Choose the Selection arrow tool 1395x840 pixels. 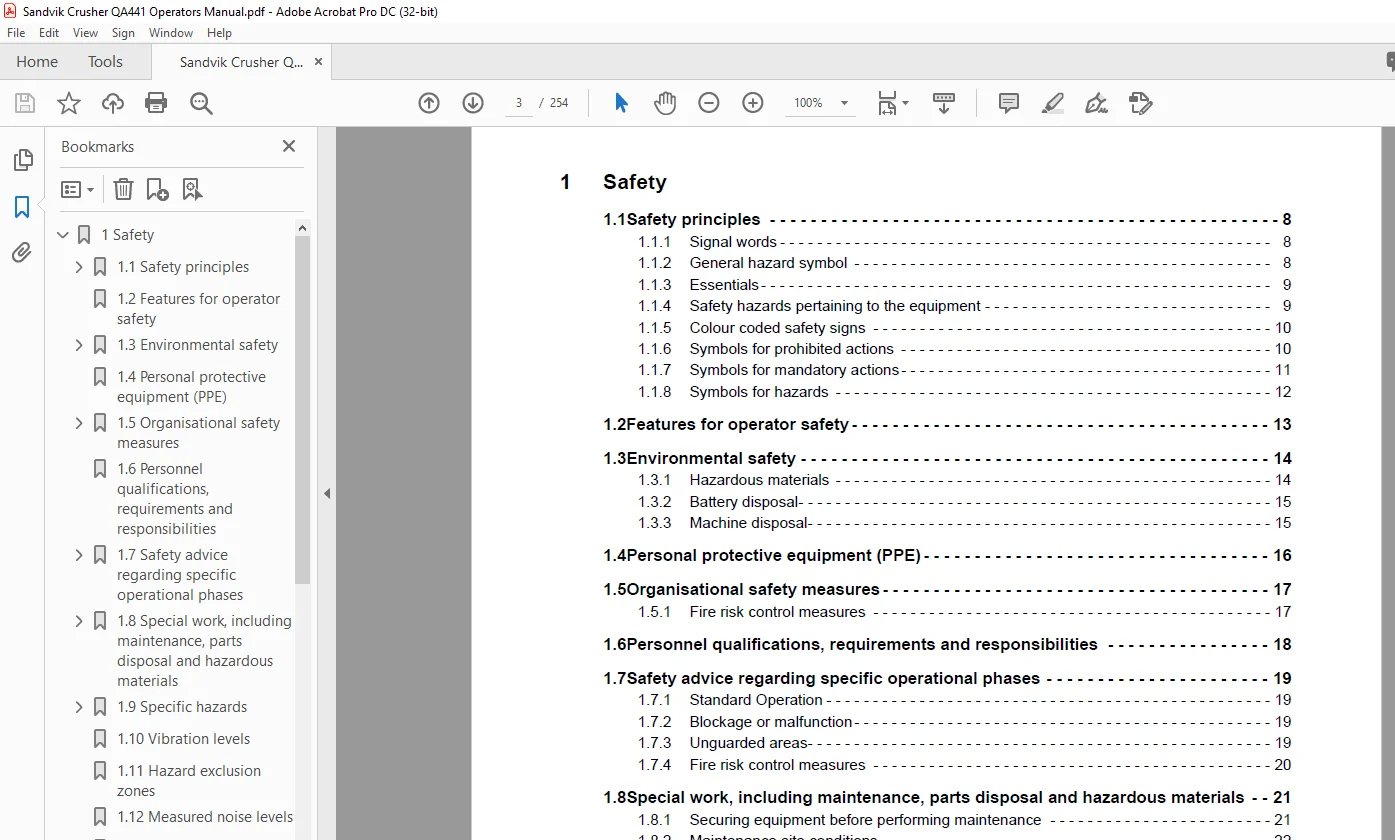[621, 103]
